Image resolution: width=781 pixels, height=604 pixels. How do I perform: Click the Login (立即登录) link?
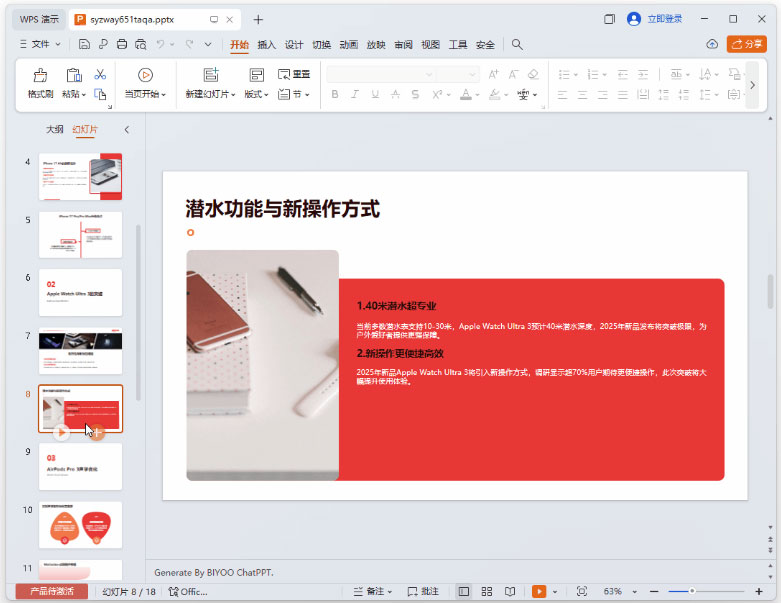[x=664, y=19]
